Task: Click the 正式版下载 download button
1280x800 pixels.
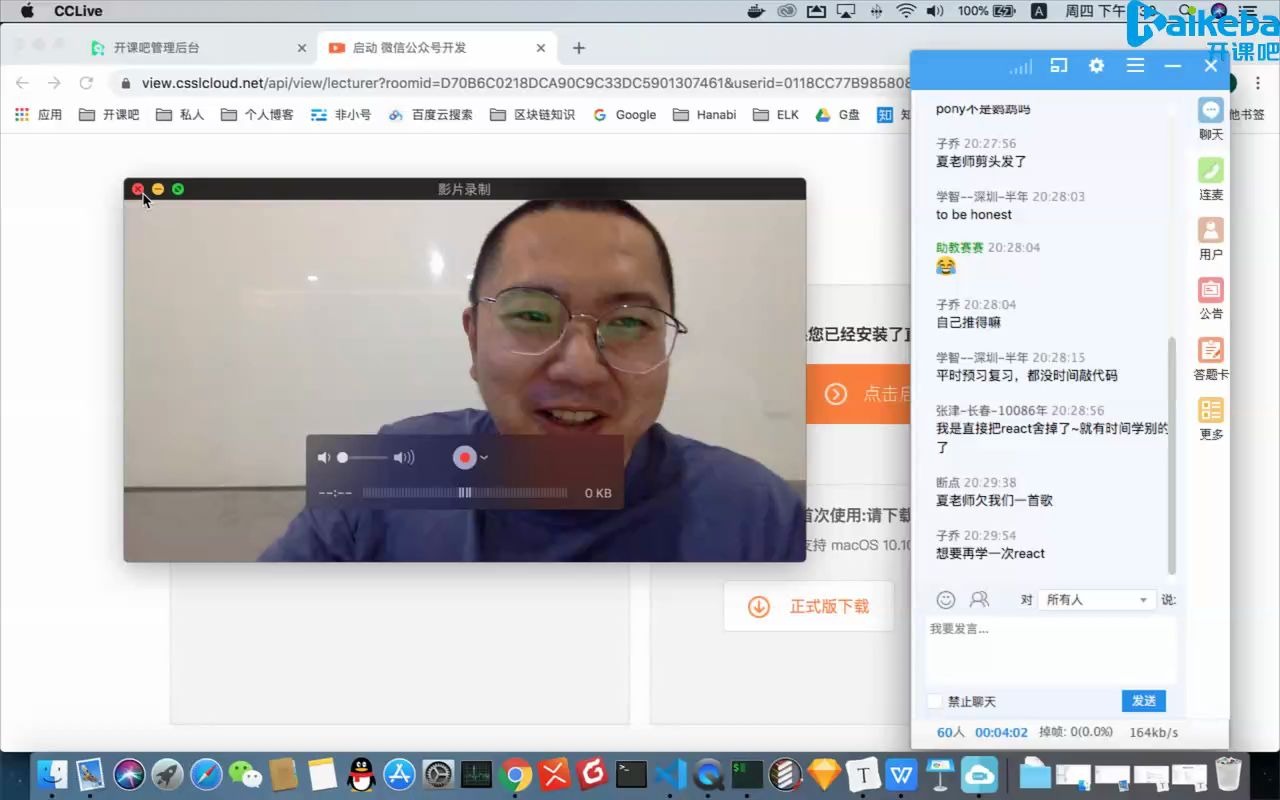Action: click(808, 606)
